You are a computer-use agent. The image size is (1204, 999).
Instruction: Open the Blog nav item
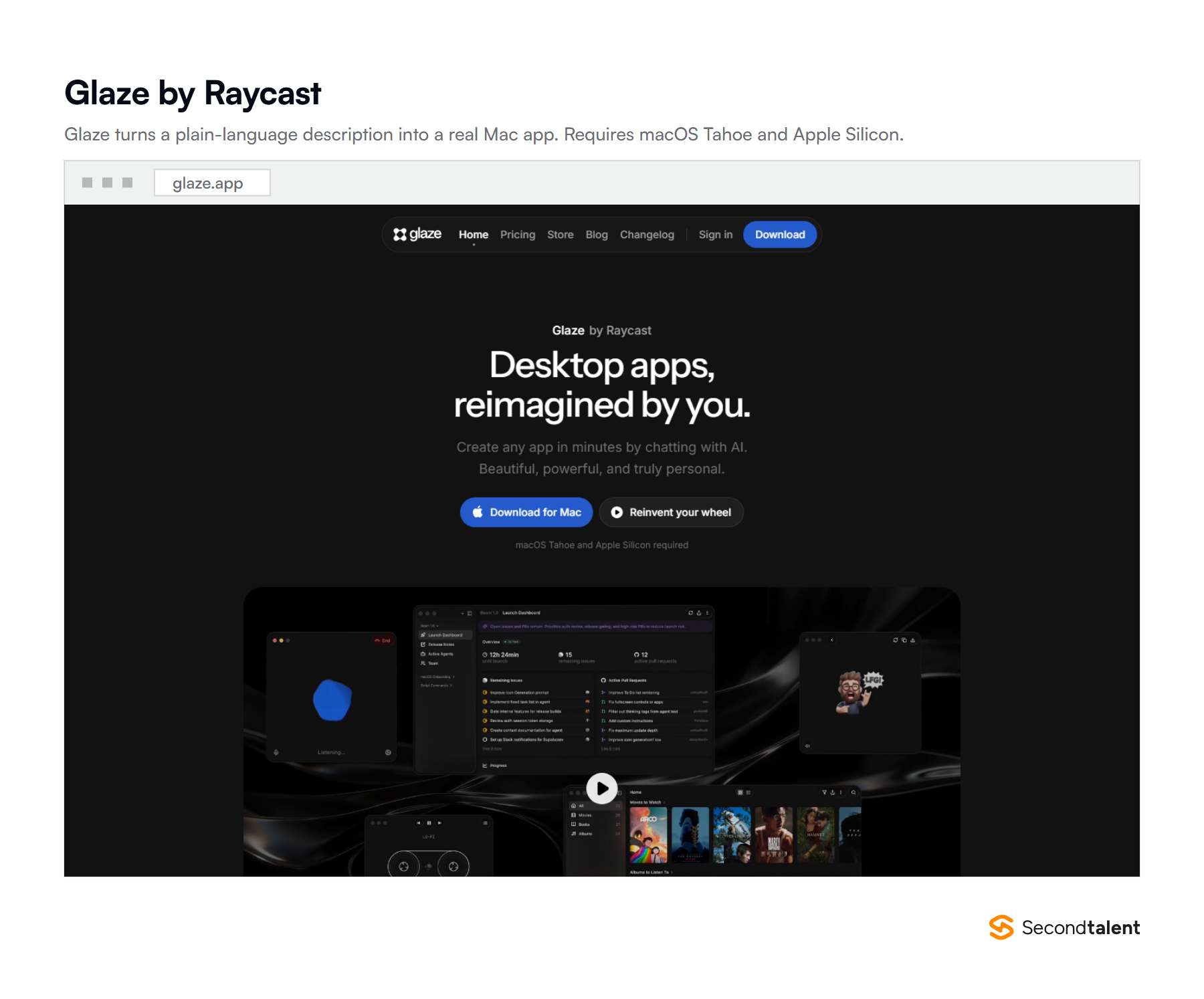tap(597, 235)
